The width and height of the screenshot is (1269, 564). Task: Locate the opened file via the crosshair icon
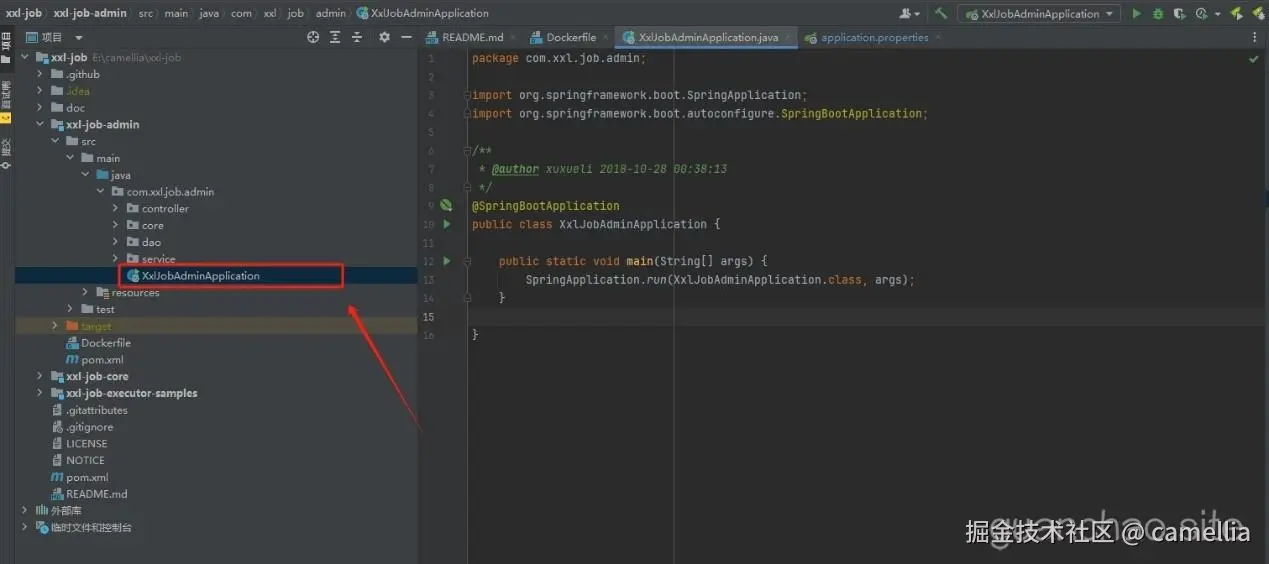313,37
